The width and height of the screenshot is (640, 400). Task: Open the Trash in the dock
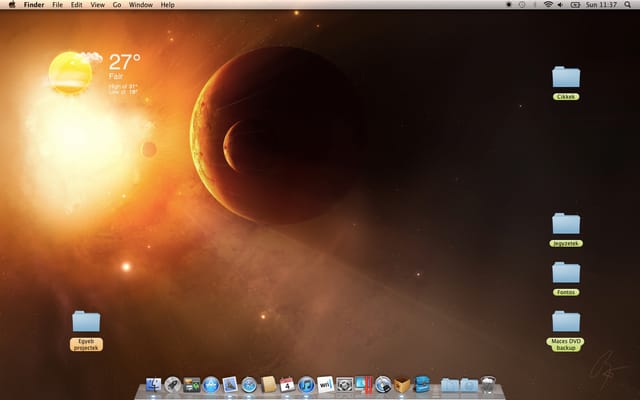(488, 384)
